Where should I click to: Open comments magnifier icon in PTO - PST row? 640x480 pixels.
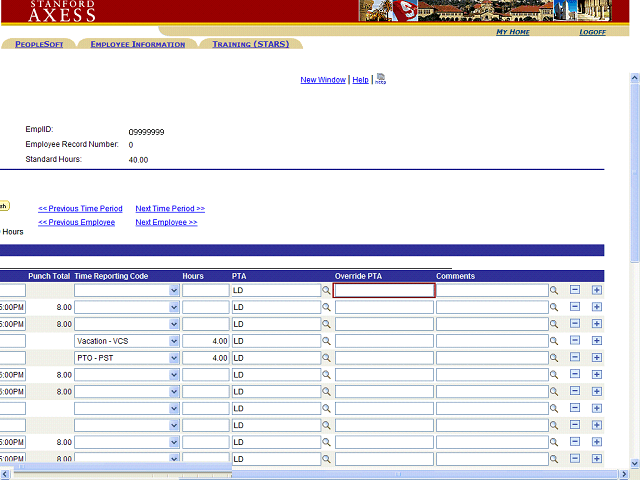click(554, 358)
